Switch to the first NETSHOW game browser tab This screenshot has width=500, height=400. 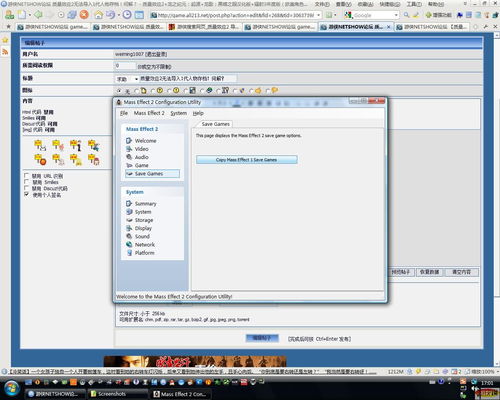click(53, 27)
